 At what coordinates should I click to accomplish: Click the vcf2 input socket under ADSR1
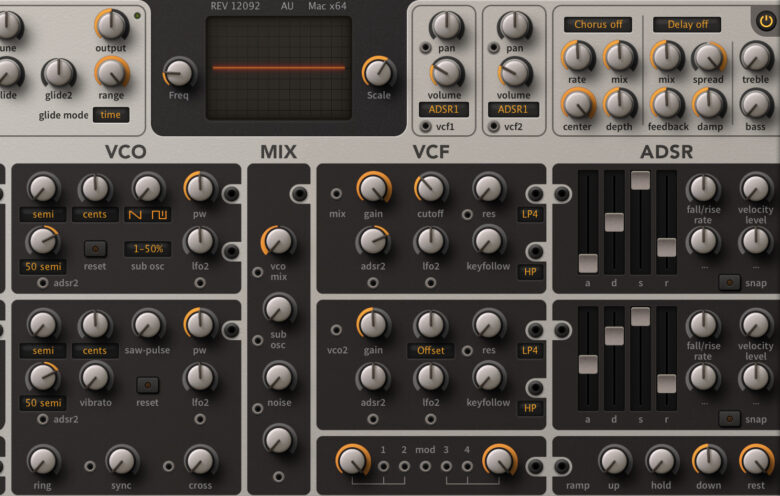pos(493,126)
